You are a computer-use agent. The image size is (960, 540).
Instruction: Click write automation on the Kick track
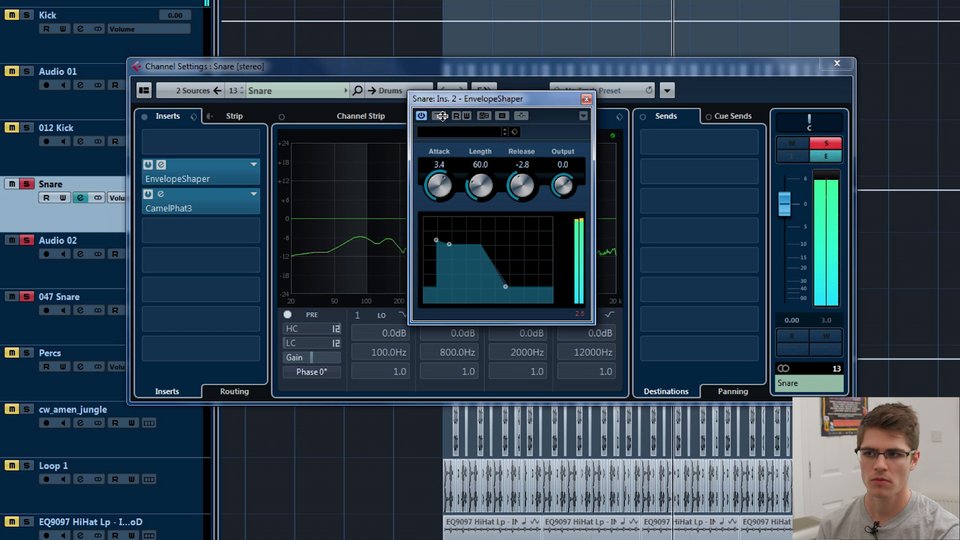(62, 29)
